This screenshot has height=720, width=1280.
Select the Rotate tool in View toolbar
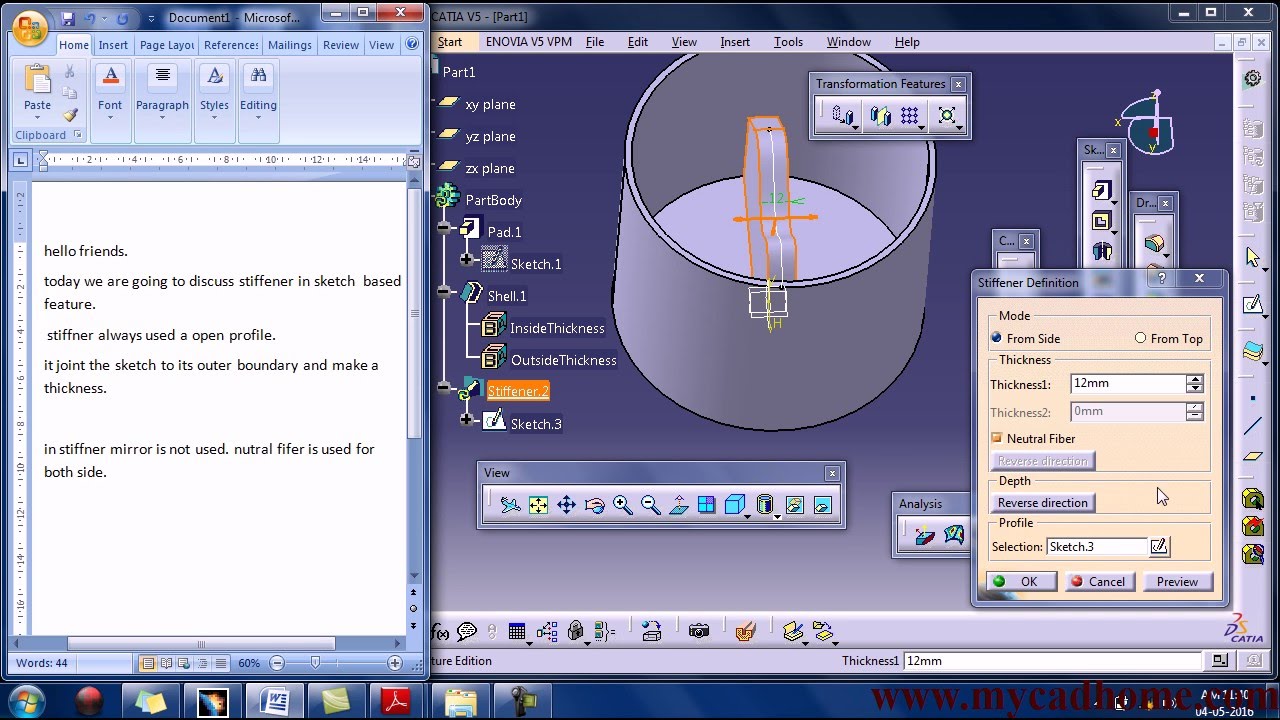coord(594,506)
